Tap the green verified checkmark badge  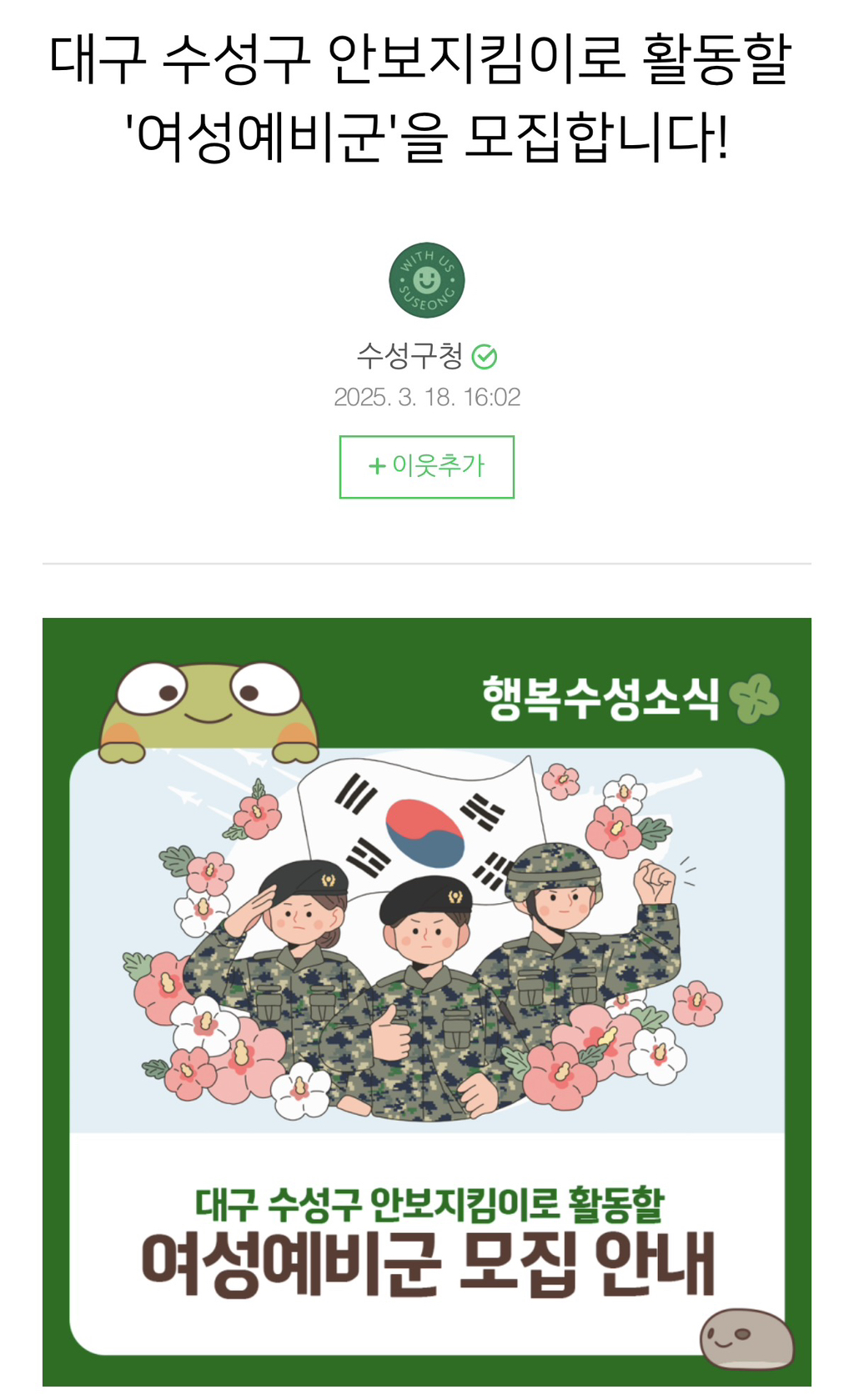(485, 357)
